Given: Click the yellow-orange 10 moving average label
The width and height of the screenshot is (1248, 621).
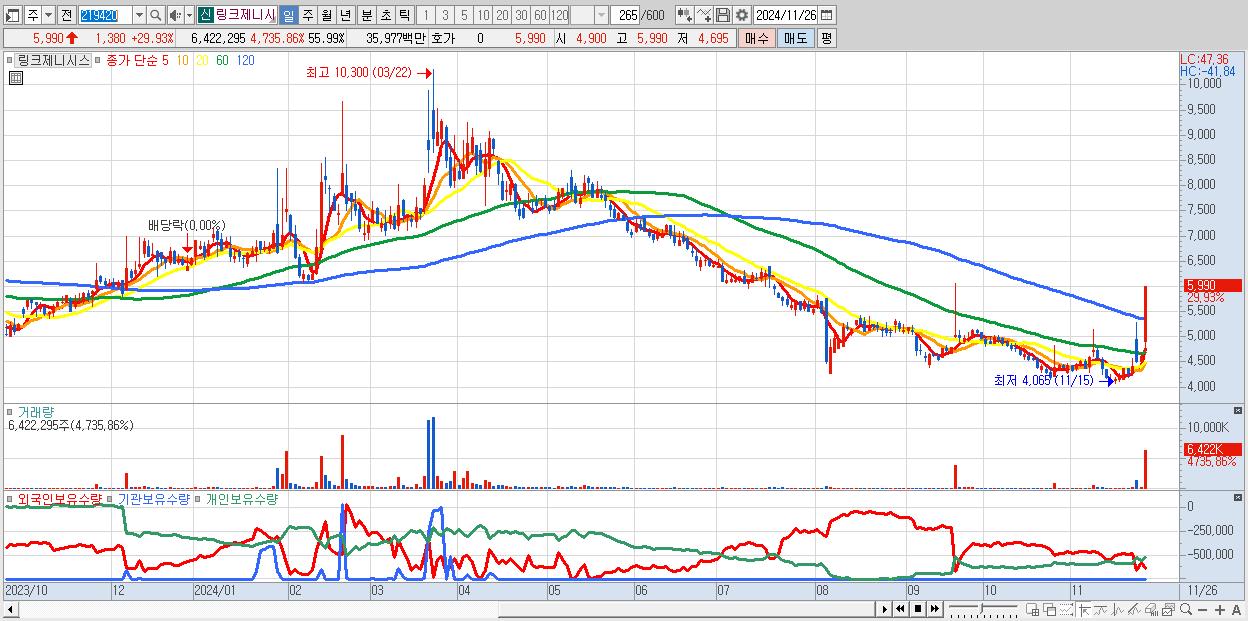Looking at the screenshot, I should [182, 60].
